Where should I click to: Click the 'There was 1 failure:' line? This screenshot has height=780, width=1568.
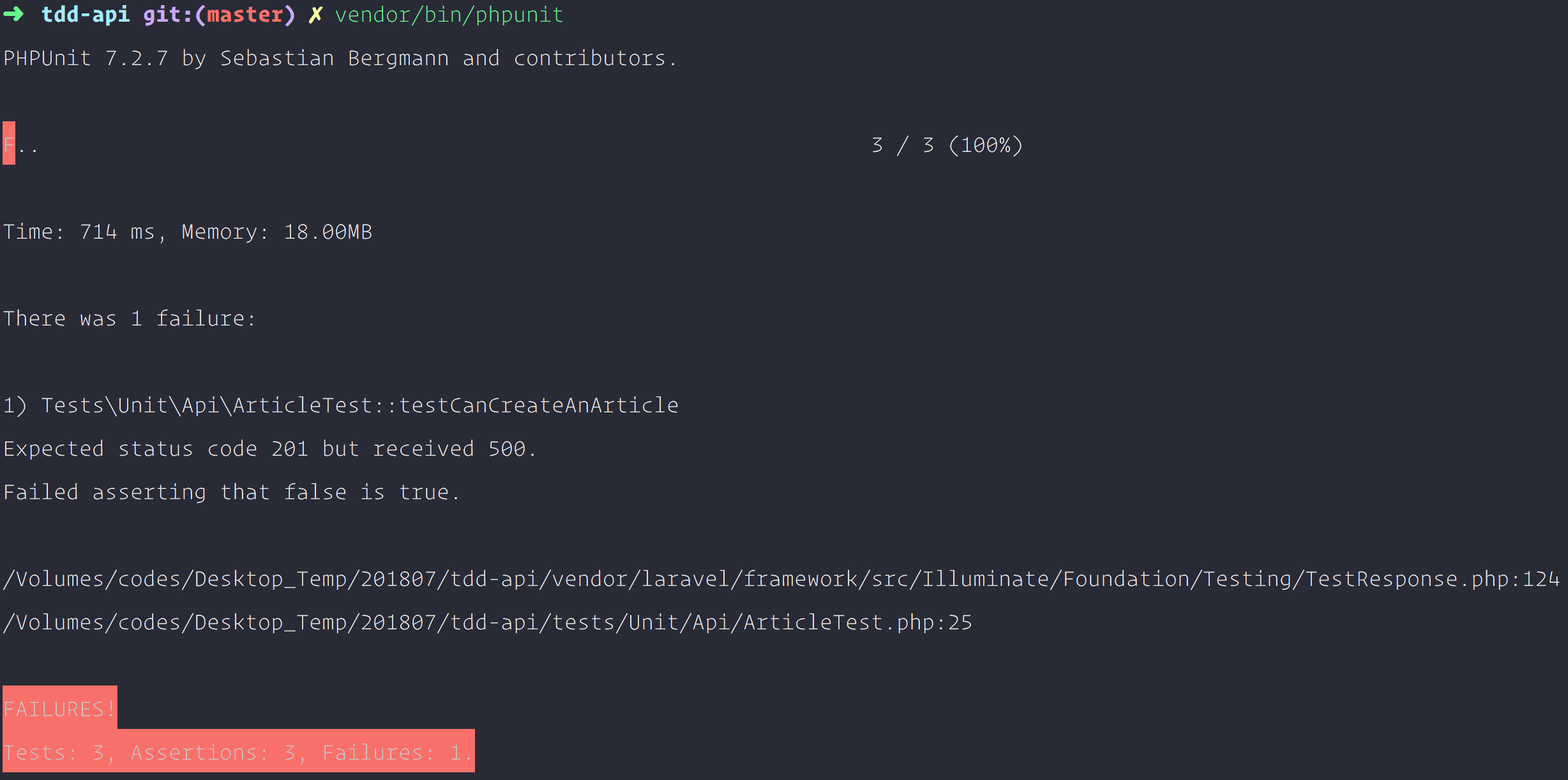pos(130,319)
